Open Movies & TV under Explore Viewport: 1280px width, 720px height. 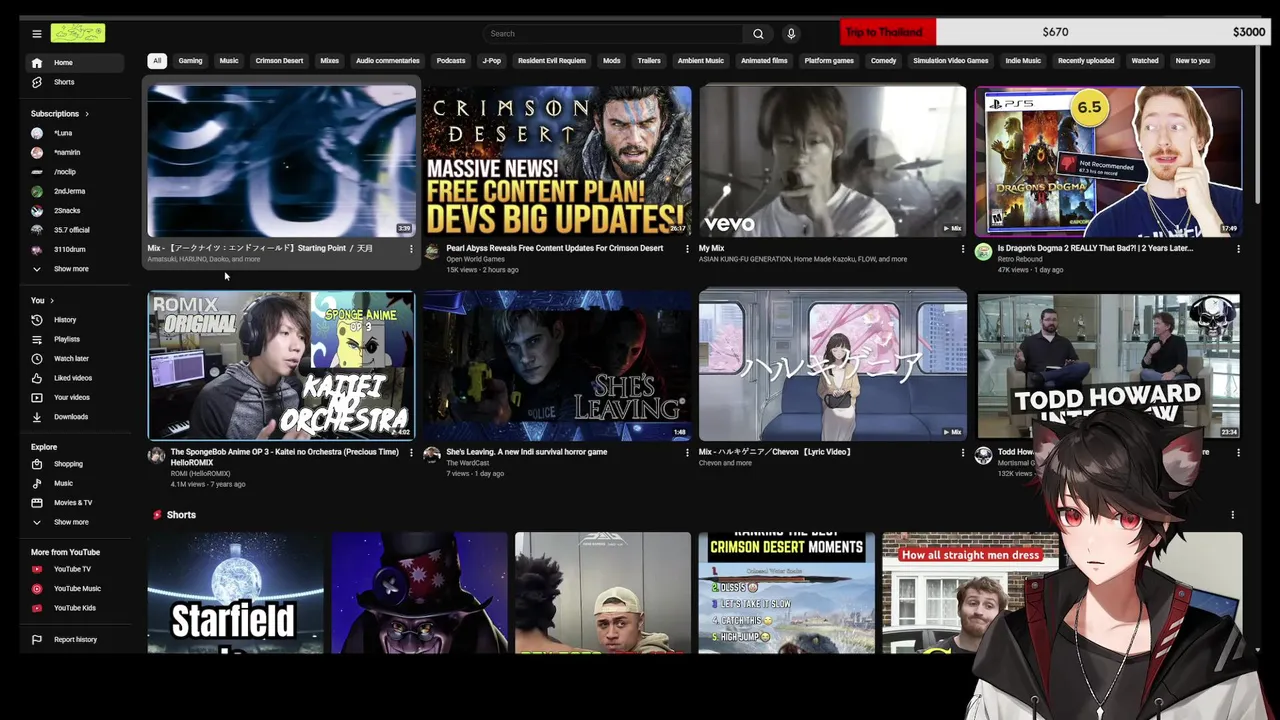(x=75, y=502)
